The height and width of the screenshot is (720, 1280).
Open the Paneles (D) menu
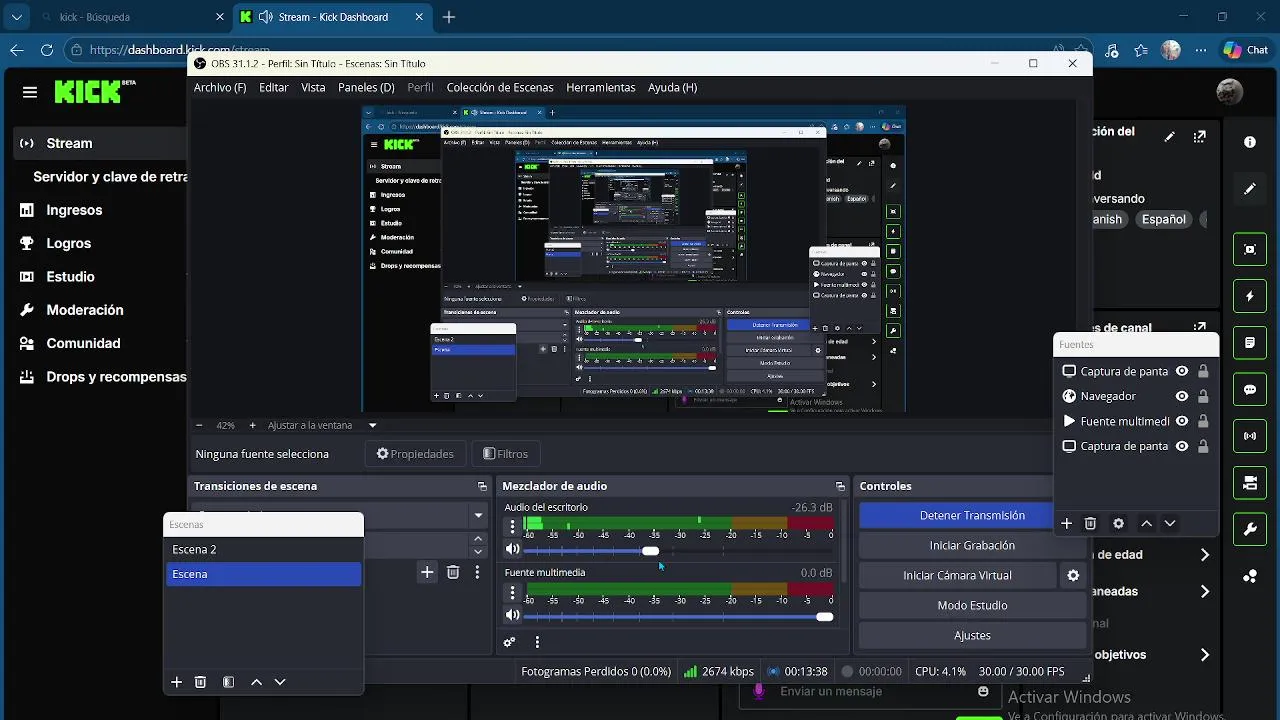tap(366, 87)
